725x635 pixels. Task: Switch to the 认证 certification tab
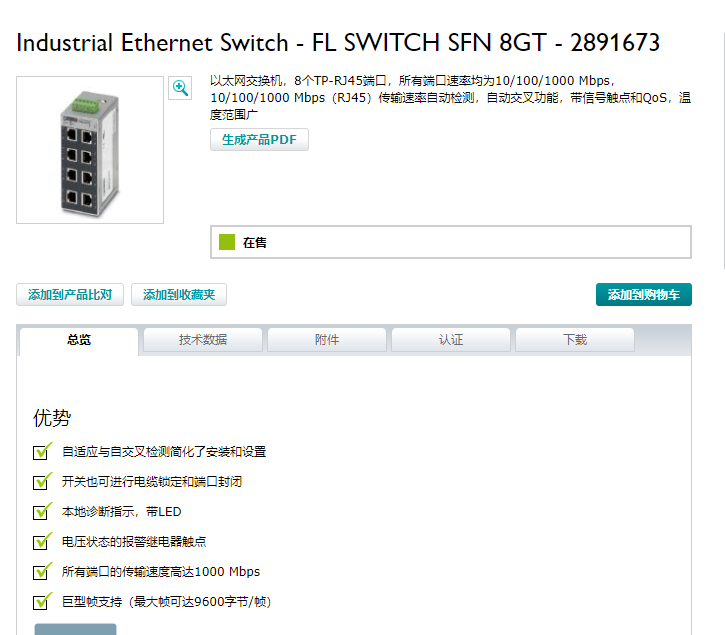[x=451, y=340]
